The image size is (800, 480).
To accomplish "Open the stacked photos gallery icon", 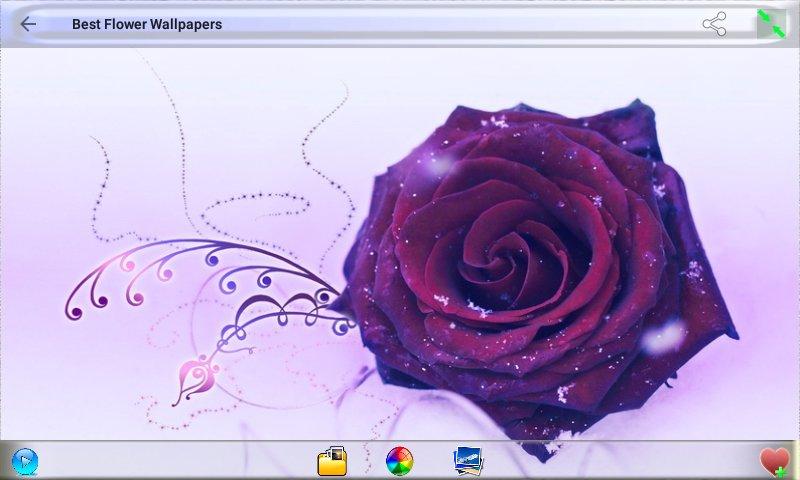I will point(468,461).
